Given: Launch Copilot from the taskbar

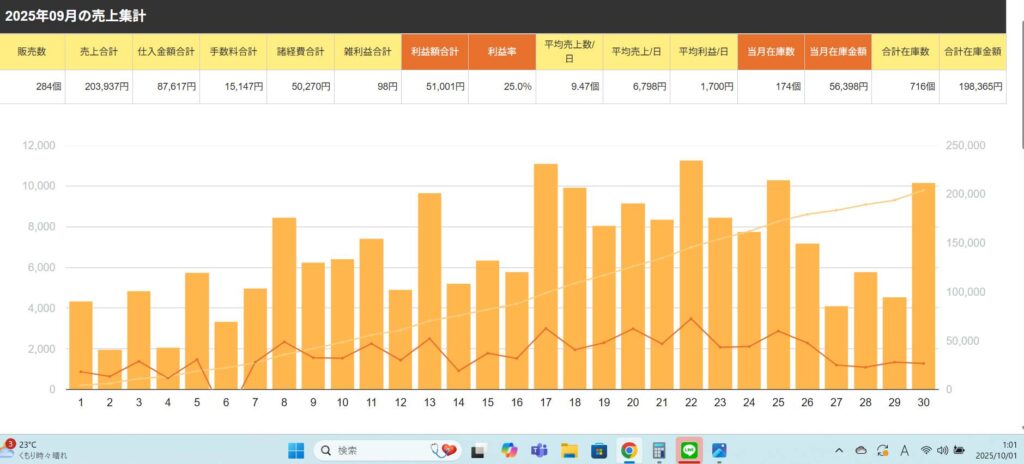Looking at the screenshot, I should (x=509, y=451).
